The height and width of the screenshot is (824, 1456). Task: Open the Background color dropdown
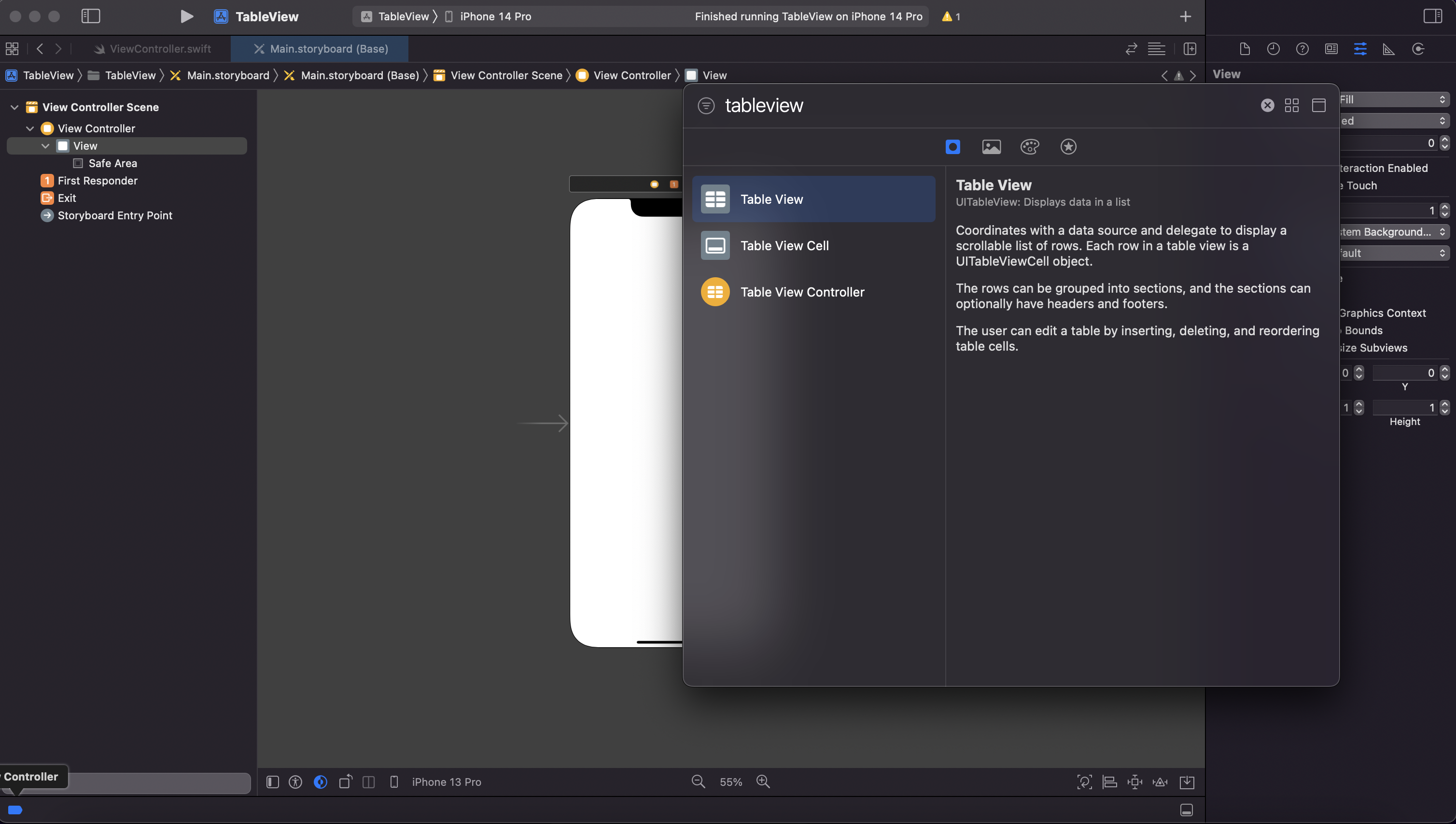pyautogui.click(x=1393, y=231)
